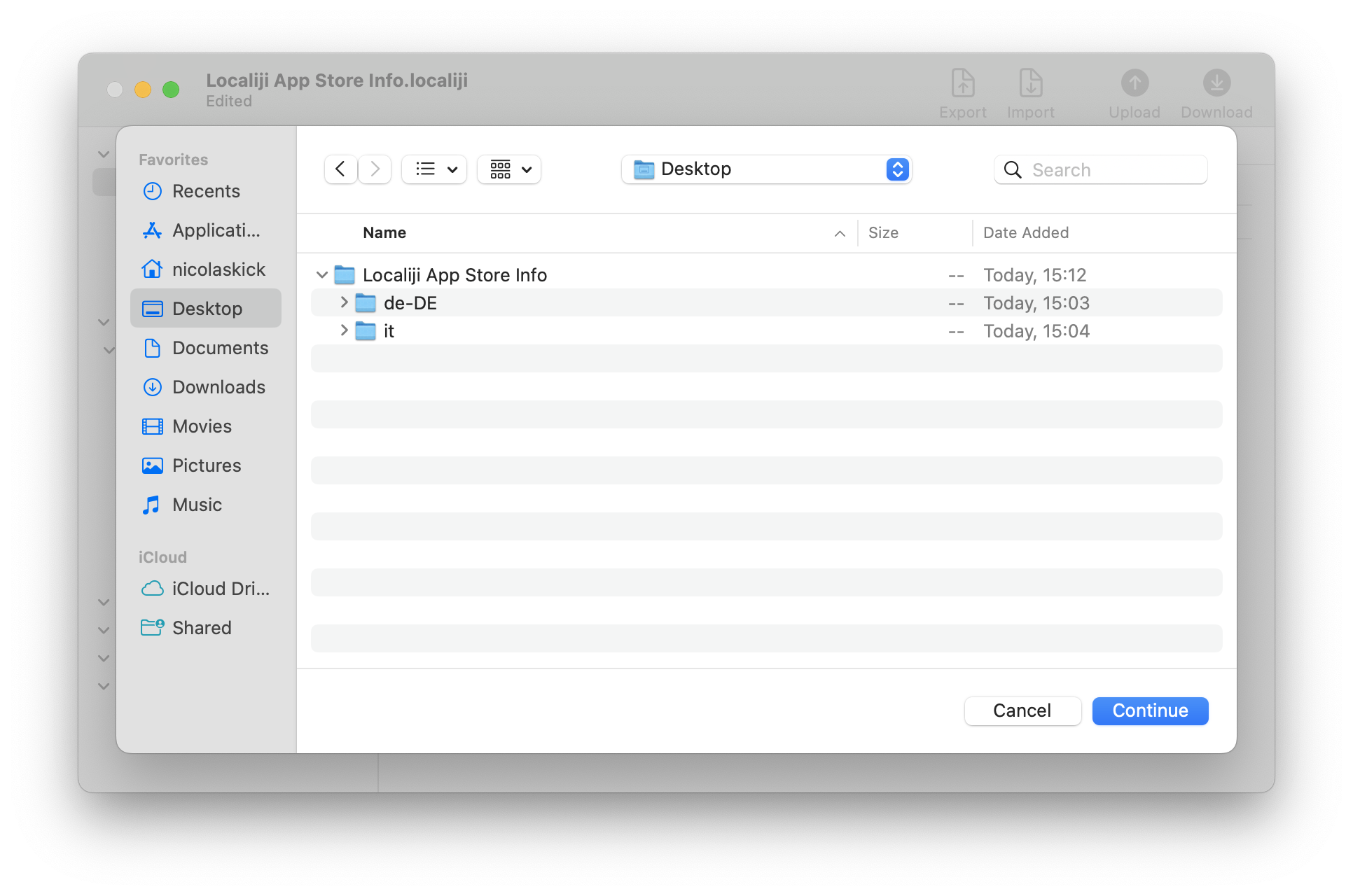Click the Today, 15:04 date cell
Viewport: 1353px width, 896px height.
[1036, 331]
